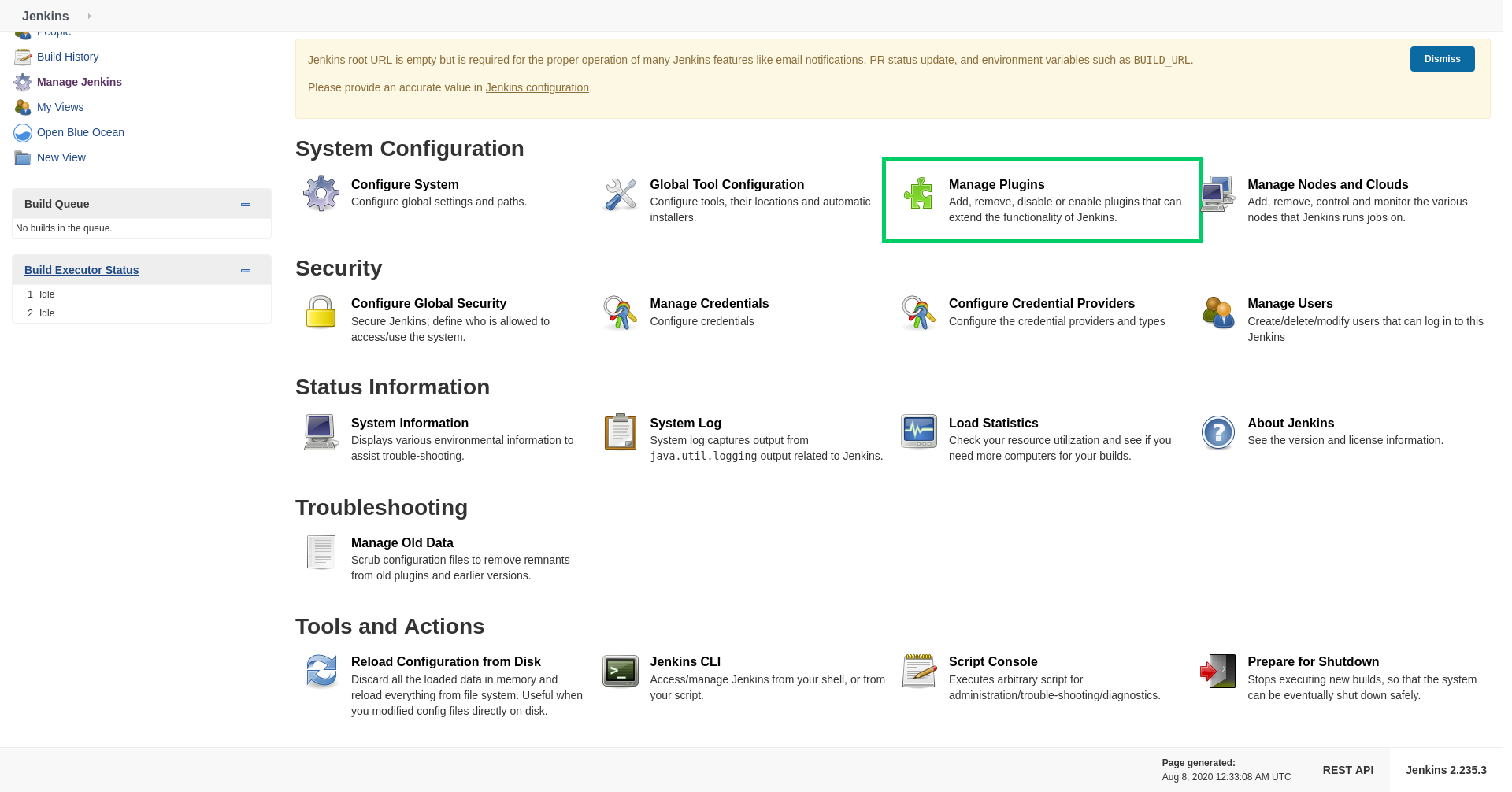Viewport: 1512px width, 792px height.
Task: Click the Open Blue Ocean icon in sidebar
Action: (23, 132)
